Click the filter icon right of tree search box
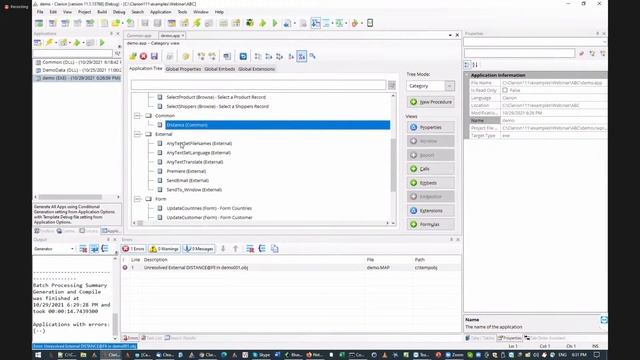This screenshot has height=360, width=640. tap(392, 85)
